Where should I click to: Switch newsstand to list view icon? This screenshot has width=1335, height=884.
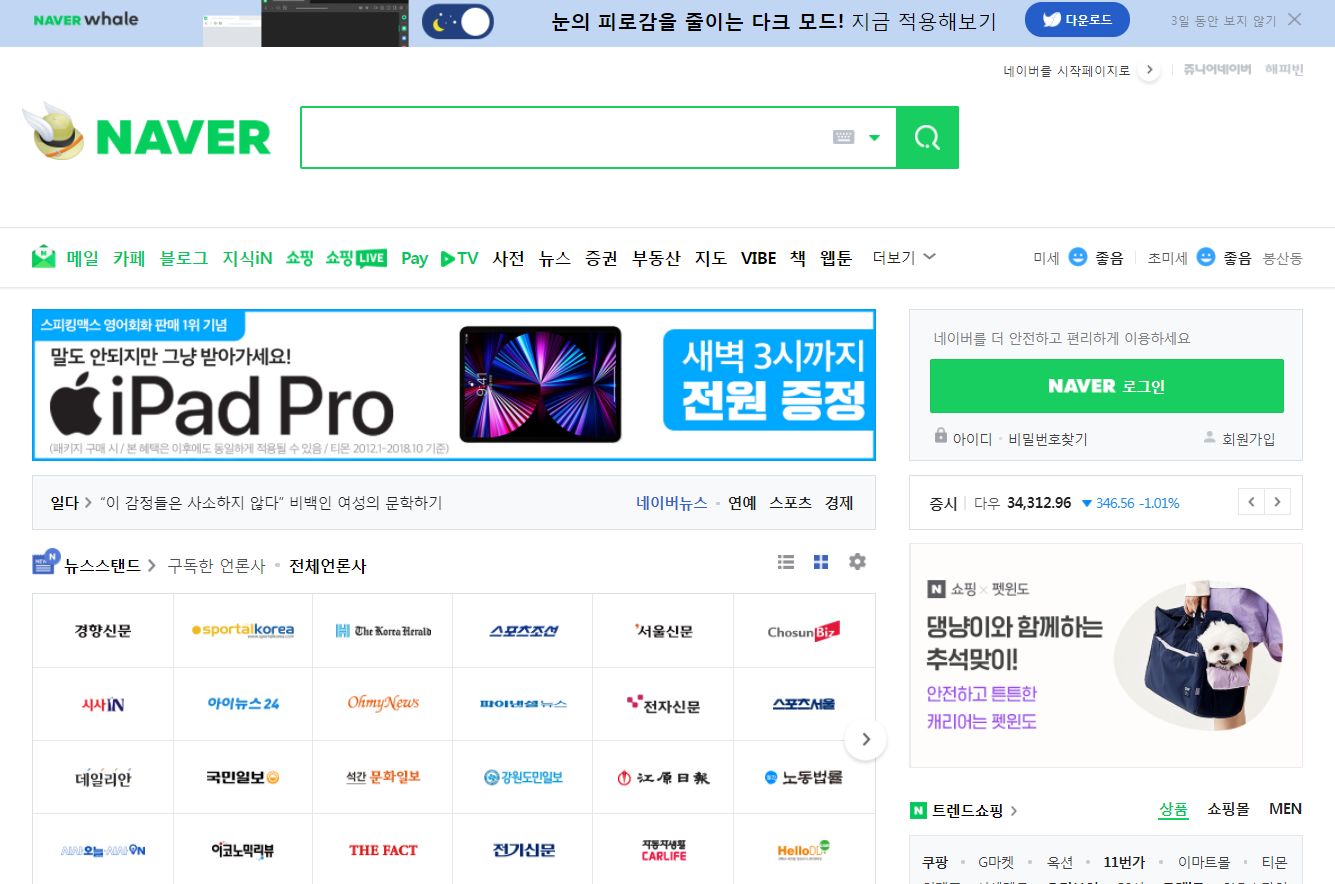point(786,562)
